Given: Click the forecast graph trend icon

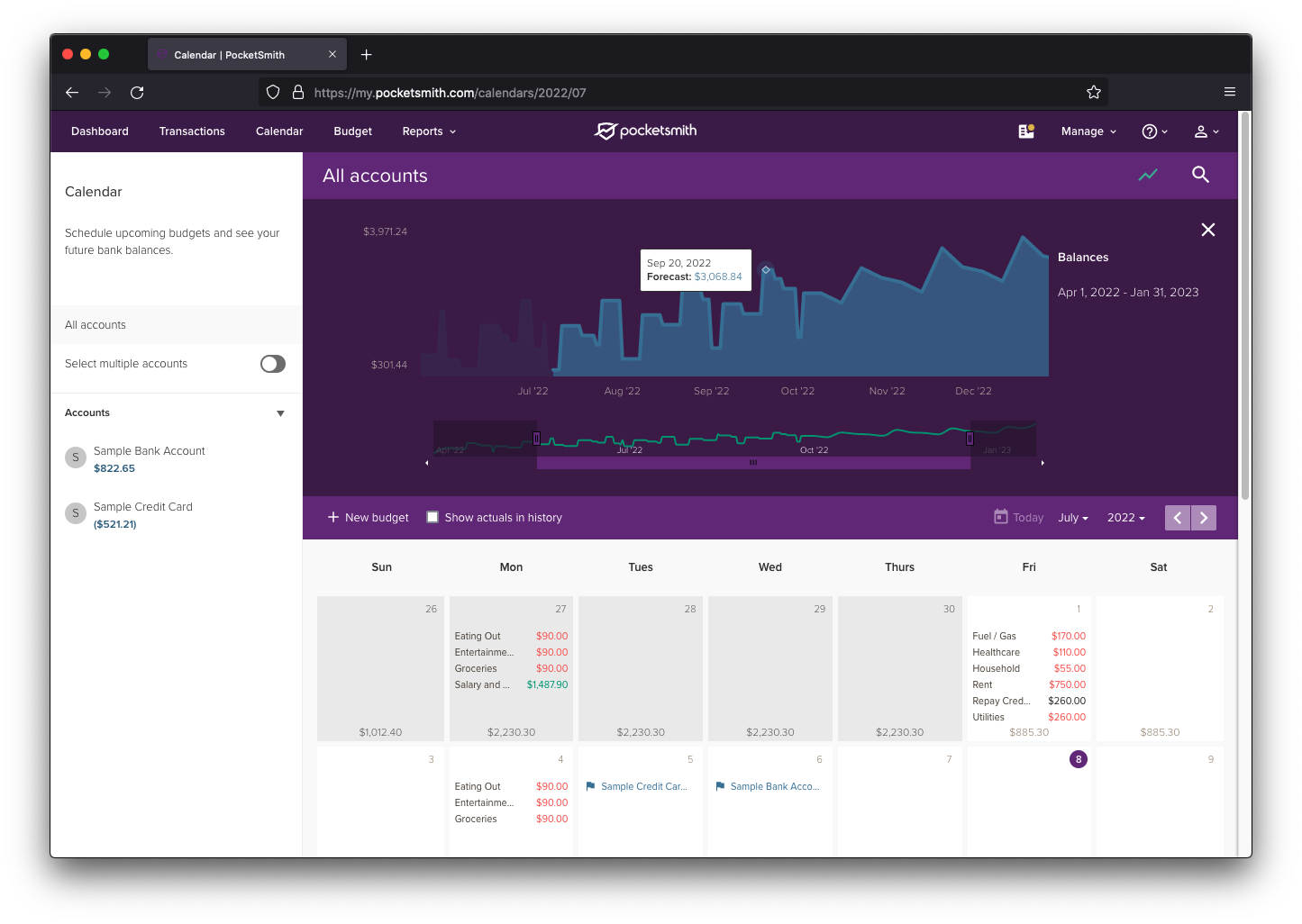Looking at the screenshot, I should tap(1147, 175).
